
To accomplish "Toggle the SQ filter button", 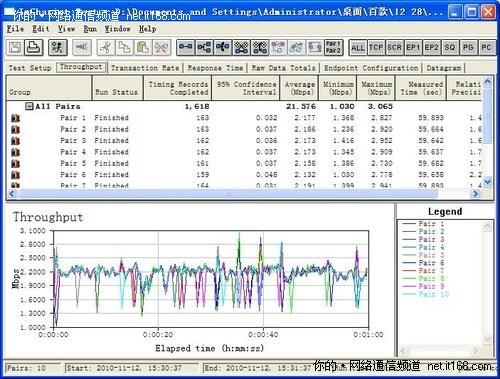I will [x=450, y=48].
